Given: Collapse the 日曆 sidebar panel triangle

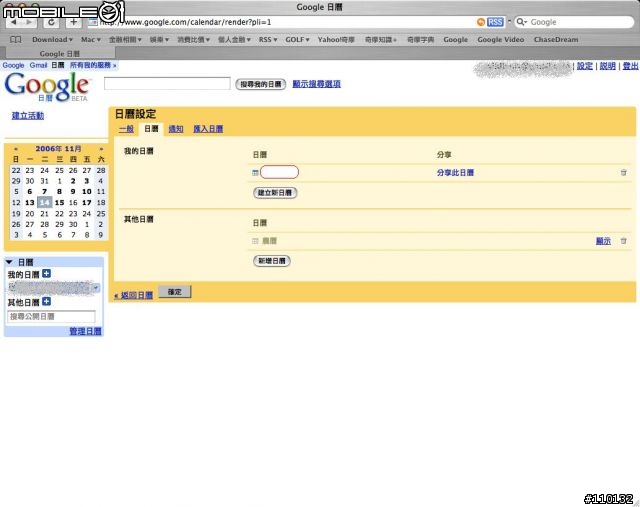Looking at the screenshot, I should (x=9, y=262).
